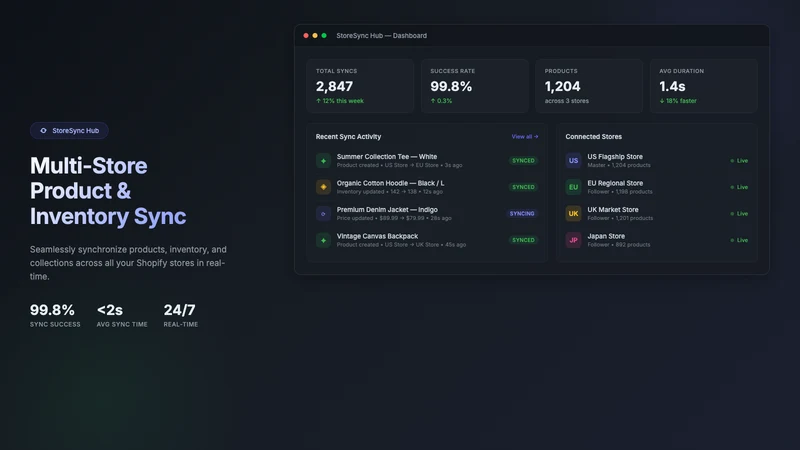This screenshot has height=450, width=800.
Task: Click the '18% faster' trend text
Action: (678, 101)
